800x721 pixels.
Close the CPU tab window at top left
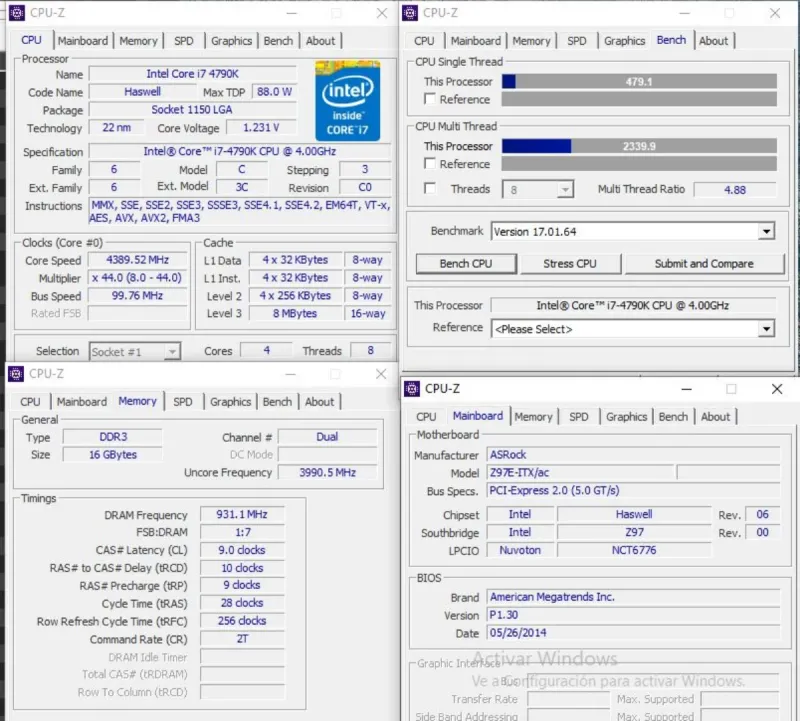[382, 13]
